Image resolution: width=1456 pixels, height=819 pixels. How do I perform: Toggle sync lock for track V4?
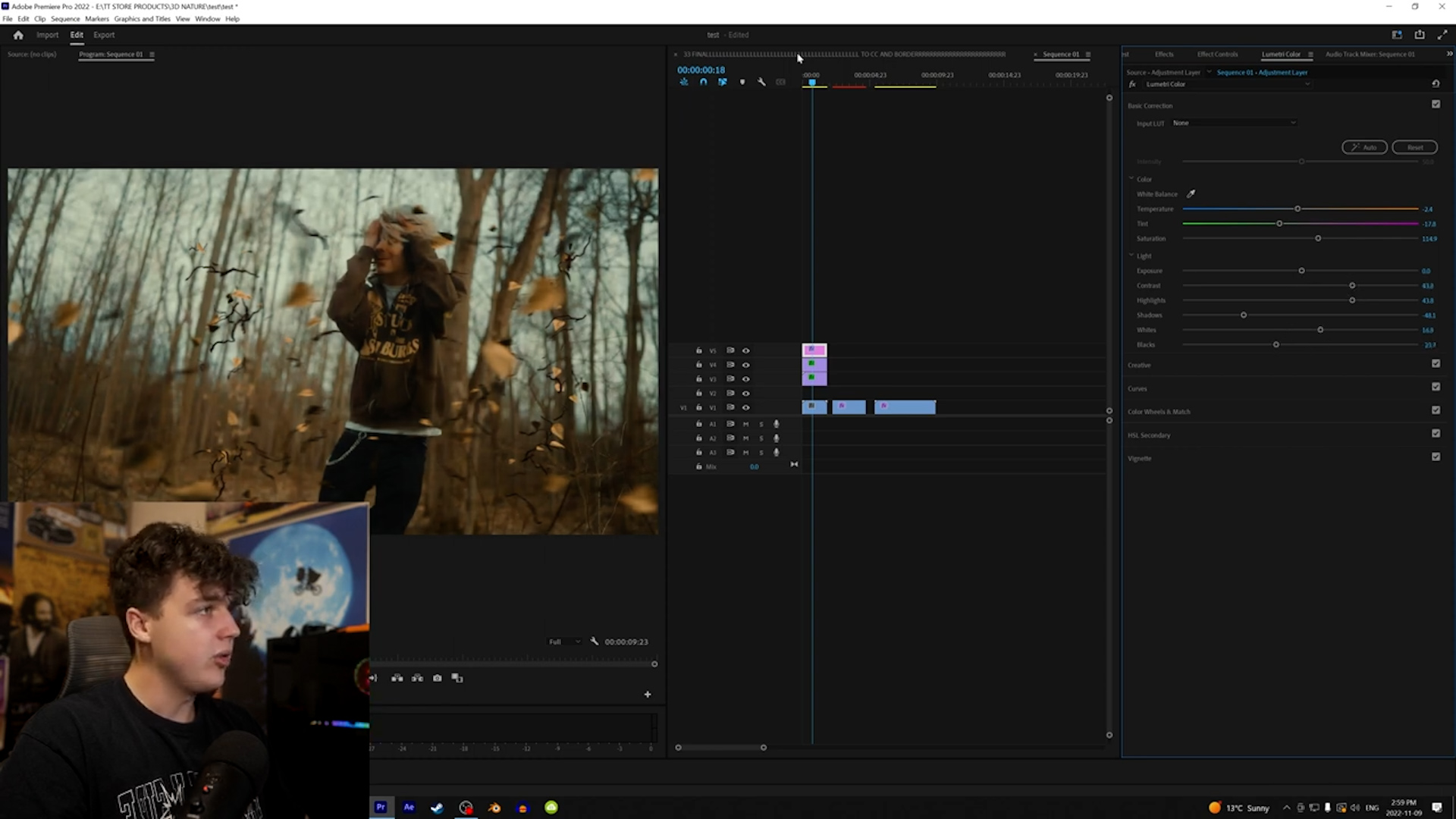tap(730, 365)
